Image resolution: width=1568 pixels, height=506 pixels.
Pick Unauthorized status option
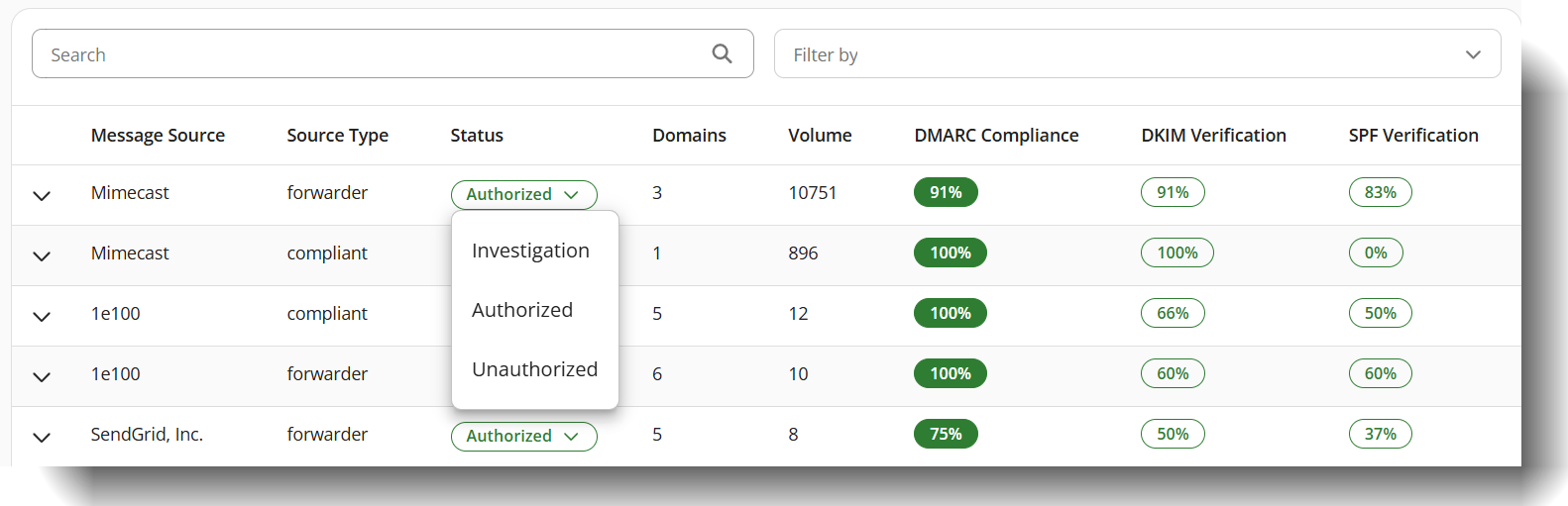[x=534, y=369]
